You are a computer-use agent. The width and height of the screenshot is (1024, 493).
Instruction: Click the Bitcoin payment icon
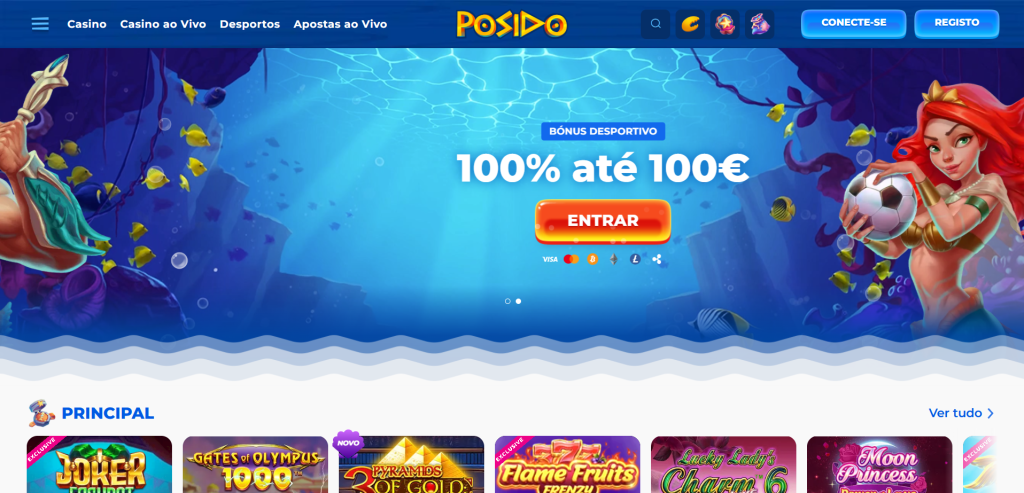(592, 259)
